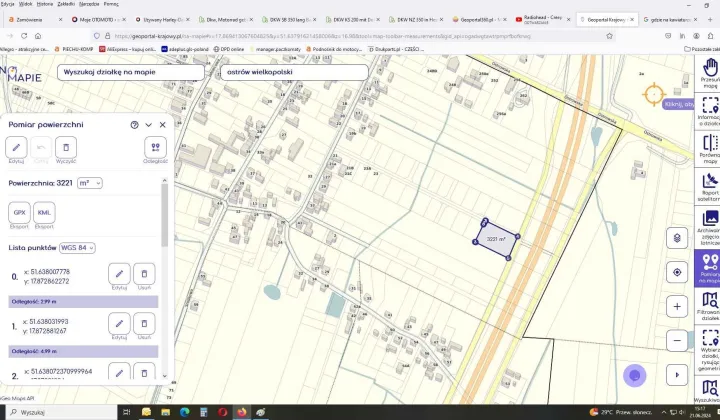
Task: Open the area unit m² dropdown
Action: (90, 183)
